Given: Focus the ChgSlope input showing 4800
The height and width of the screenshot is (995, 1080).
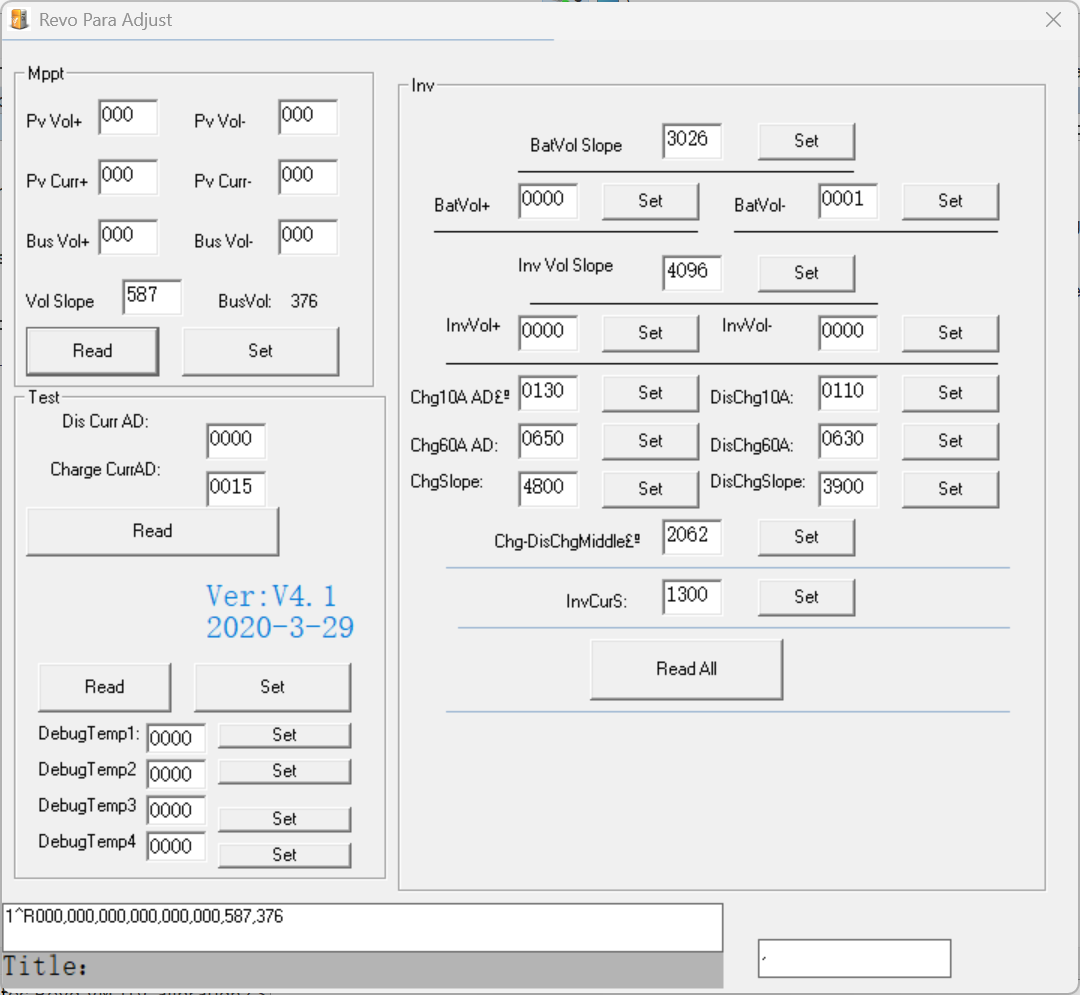Looking at the screenshot, I should [547, 489].
